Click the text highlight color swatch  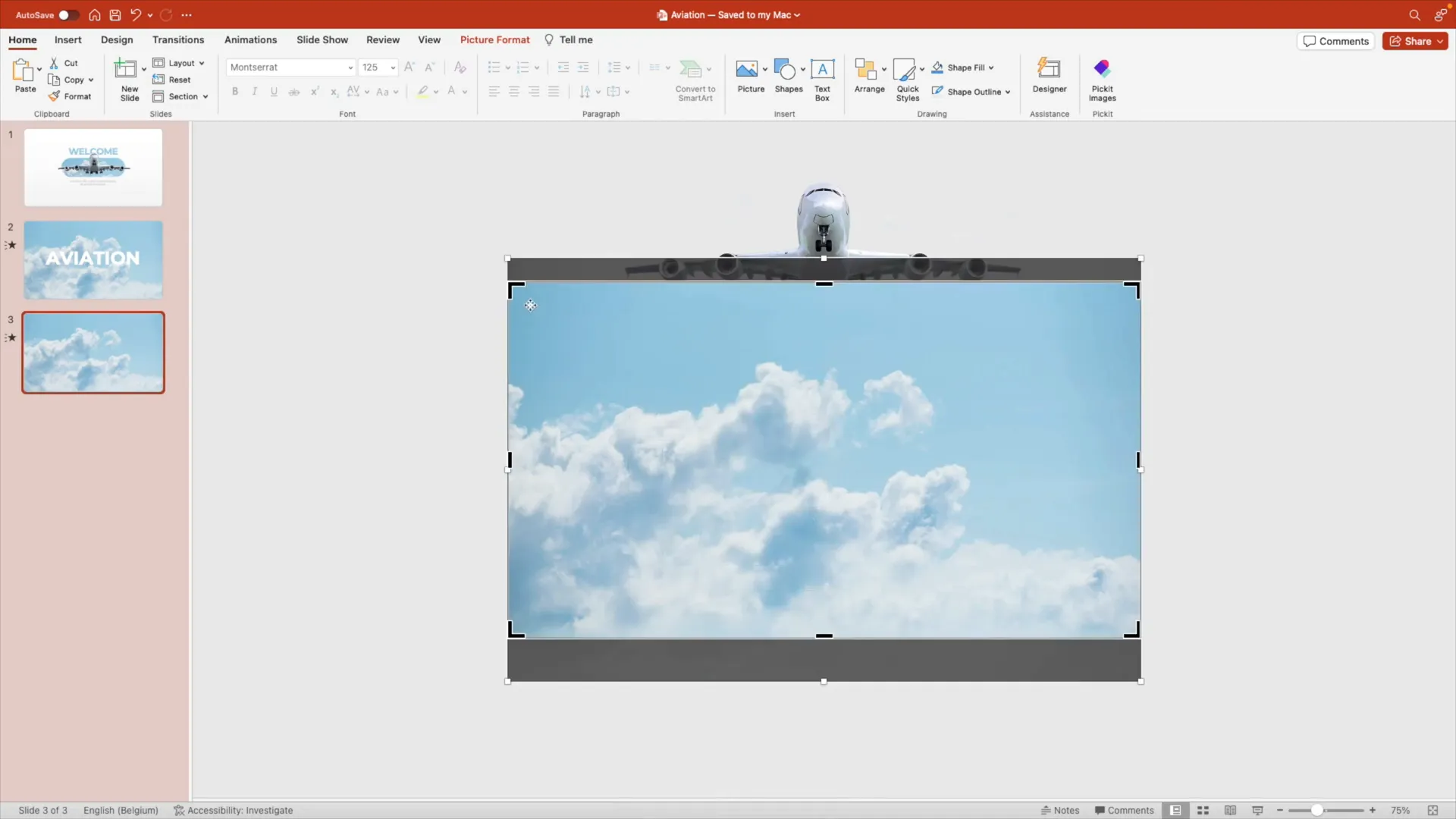click(x=422, y=92)
